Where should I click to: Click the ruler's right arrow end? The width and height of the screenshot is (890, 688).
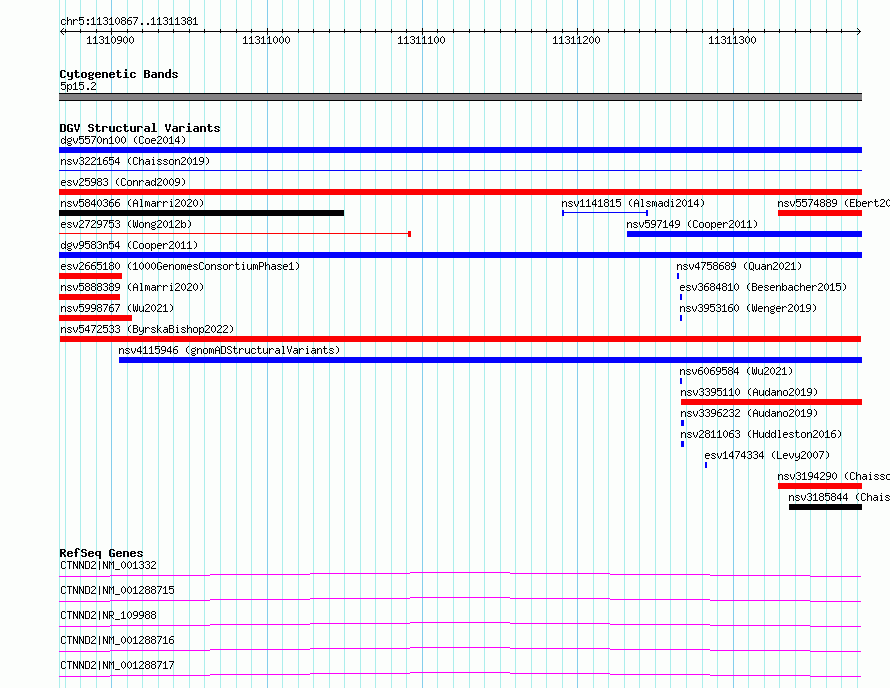[859, 32]
